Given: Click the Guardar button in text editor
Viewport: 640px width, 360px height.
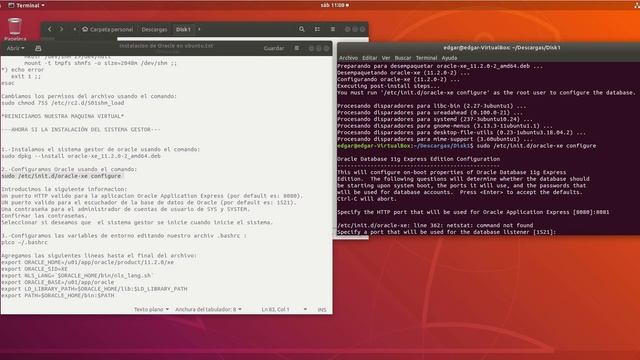Looking at the screenshot, I should pos(273,48).
